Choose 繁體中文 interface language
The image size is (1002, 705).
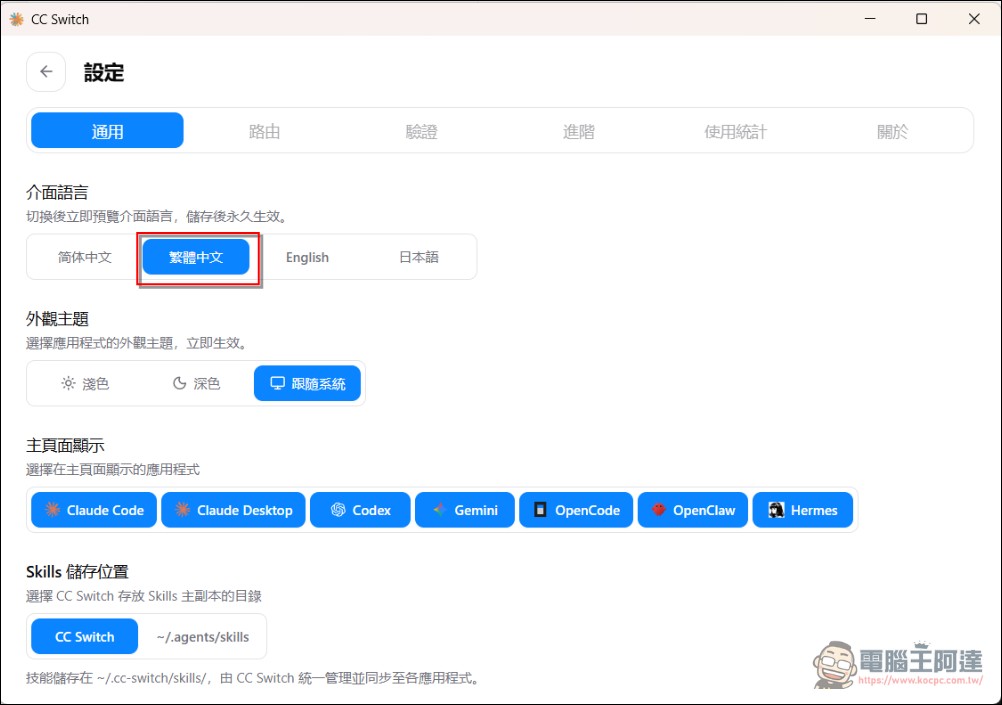coord(196,257)
